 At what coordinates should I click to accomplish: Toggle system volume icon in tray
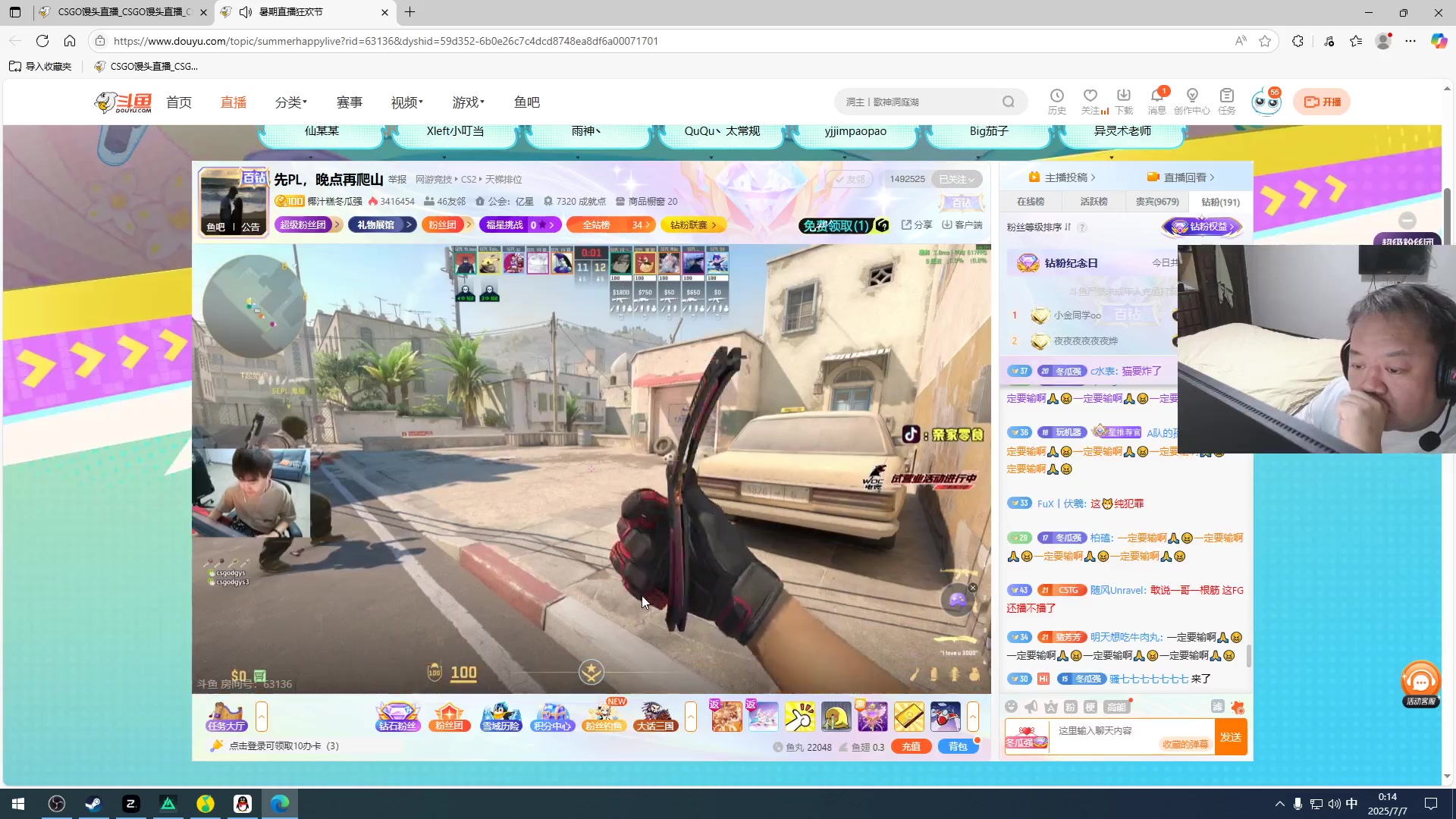click(1334, 804)
